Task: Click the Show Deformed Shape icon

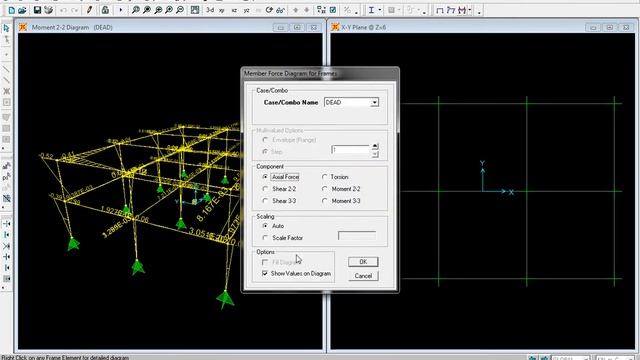Action: tap(451, 10)
